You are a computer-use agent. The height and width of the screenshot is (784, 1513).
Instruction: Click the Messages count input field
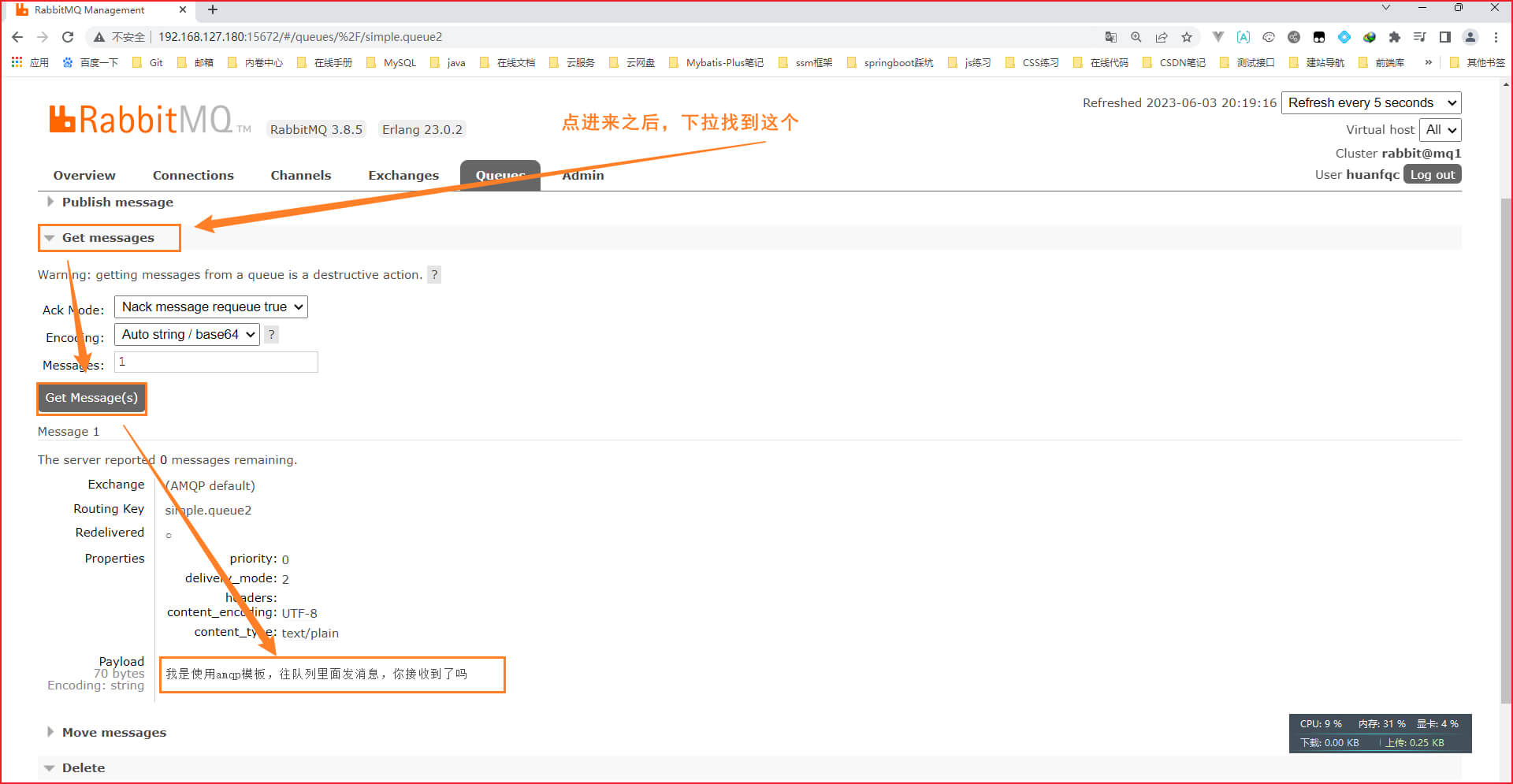coord(216,362)
